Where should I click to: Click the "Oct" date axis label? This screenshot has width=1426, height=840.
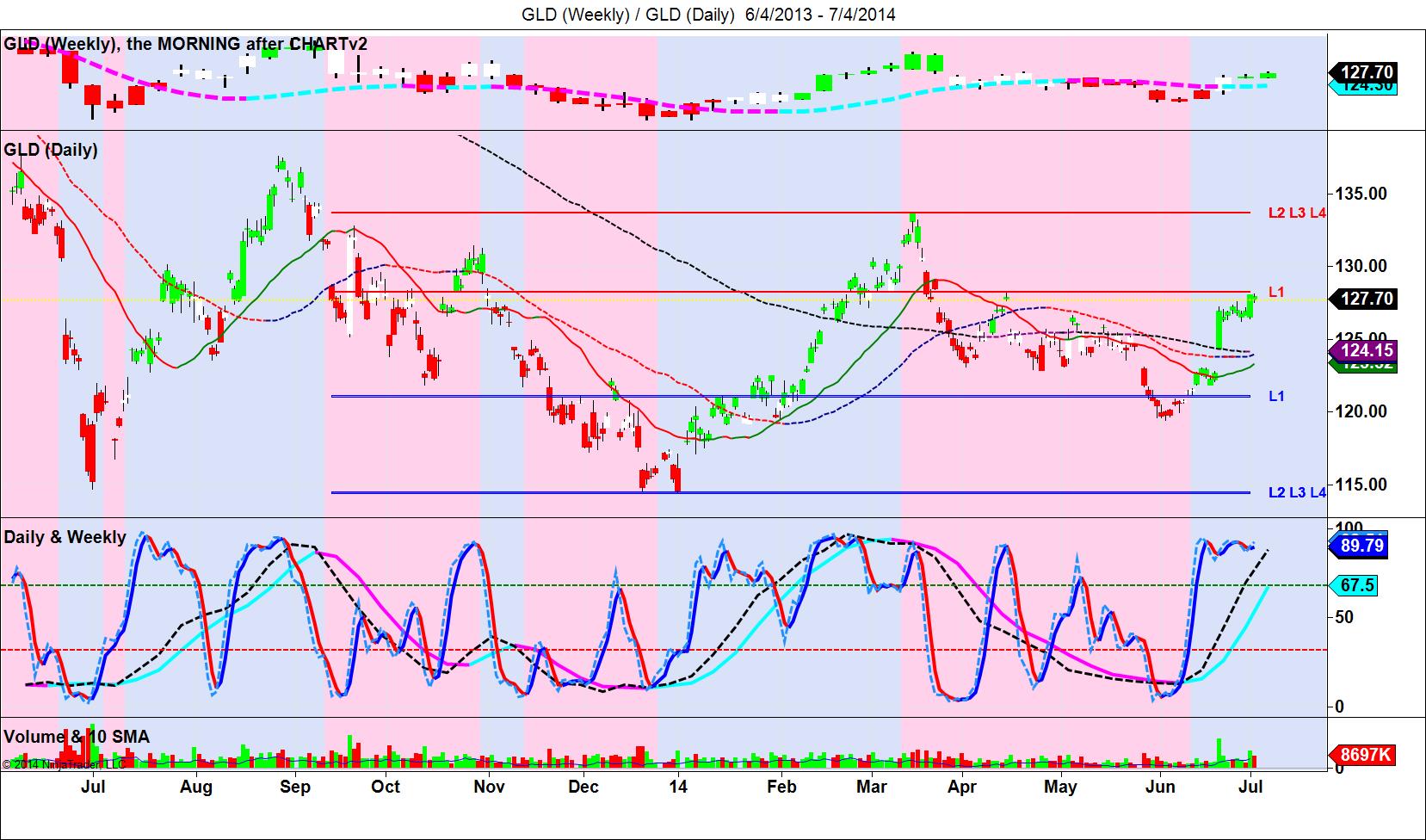pos(386,787)
